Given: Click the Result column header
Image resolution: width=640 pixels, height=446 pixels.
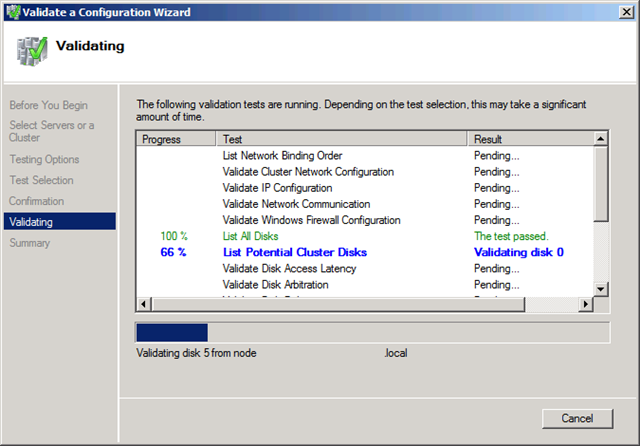Looking at the screenshot, I should point(530,139).
